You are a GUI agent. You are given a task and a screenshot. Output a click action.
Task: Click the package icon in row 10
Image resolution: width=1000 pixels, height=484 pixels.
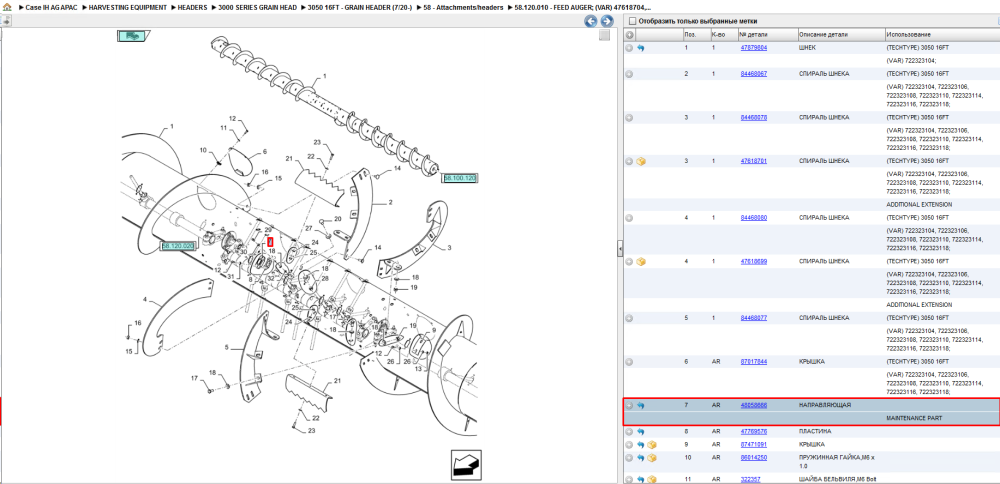pos(651,457)
